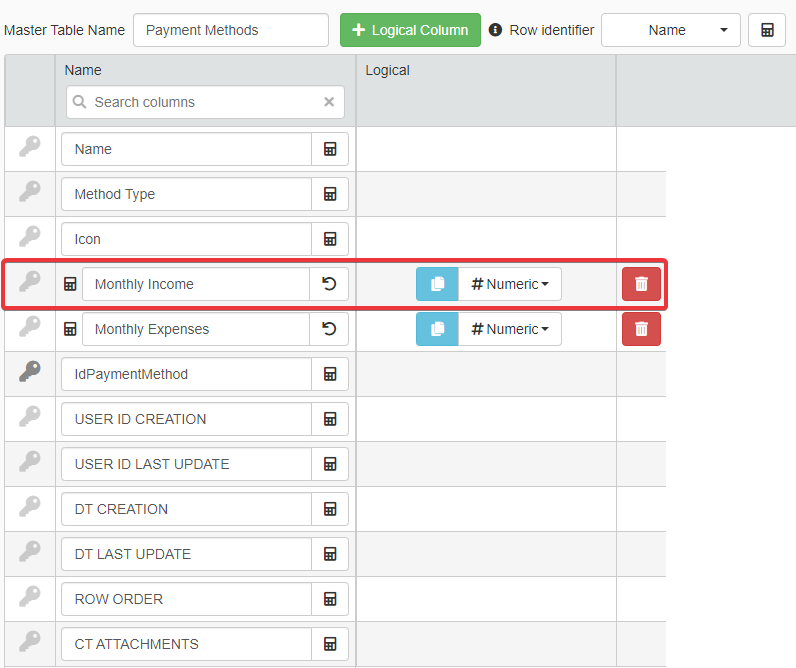796x668 pixels.
Task: Delete the Monthly Expenses logical column
Action: point(641,329)
